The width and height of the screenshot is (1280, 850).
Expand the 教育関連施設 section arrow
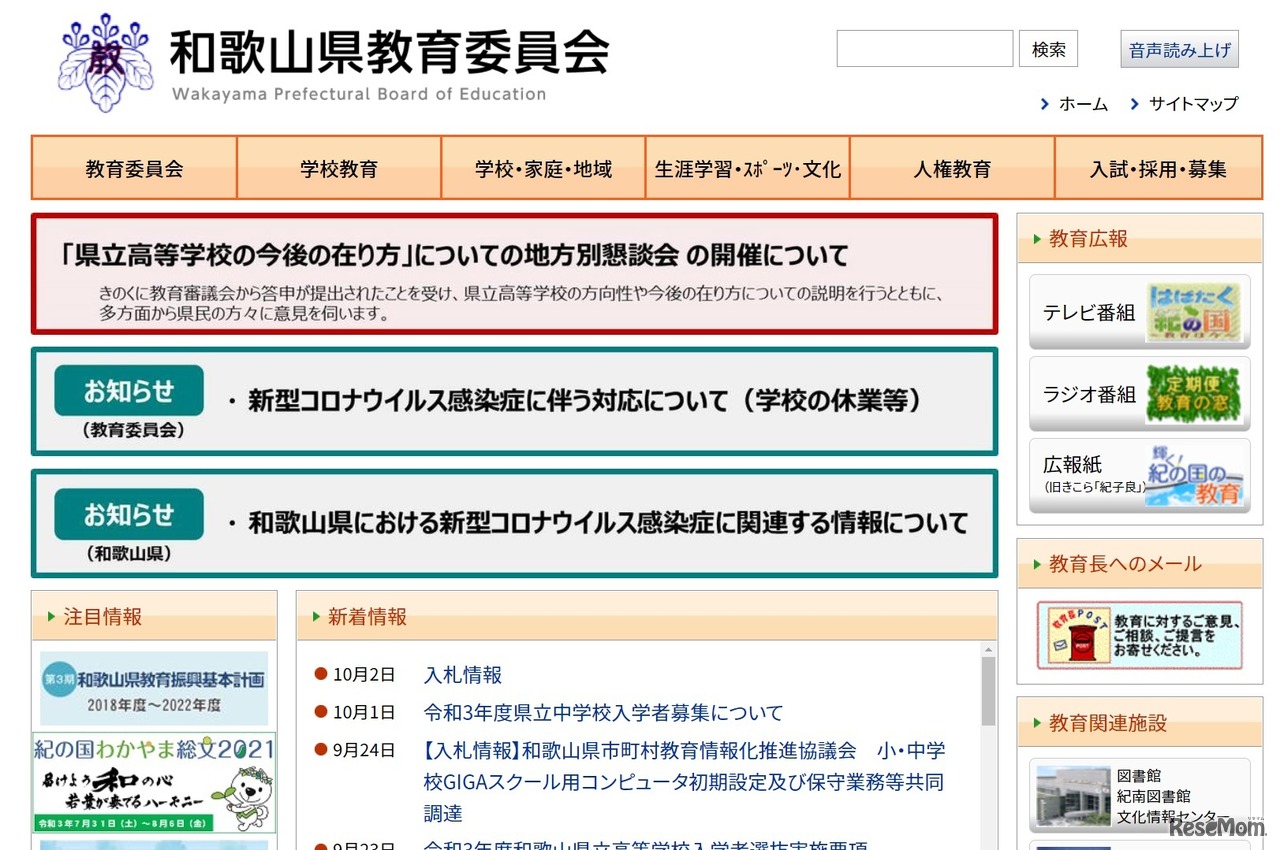click(1035, 723)
